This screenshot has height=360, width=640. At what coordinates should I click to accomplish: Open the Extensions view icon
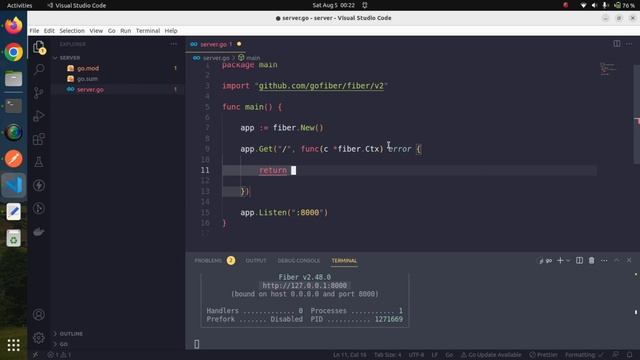click(39, 139)
